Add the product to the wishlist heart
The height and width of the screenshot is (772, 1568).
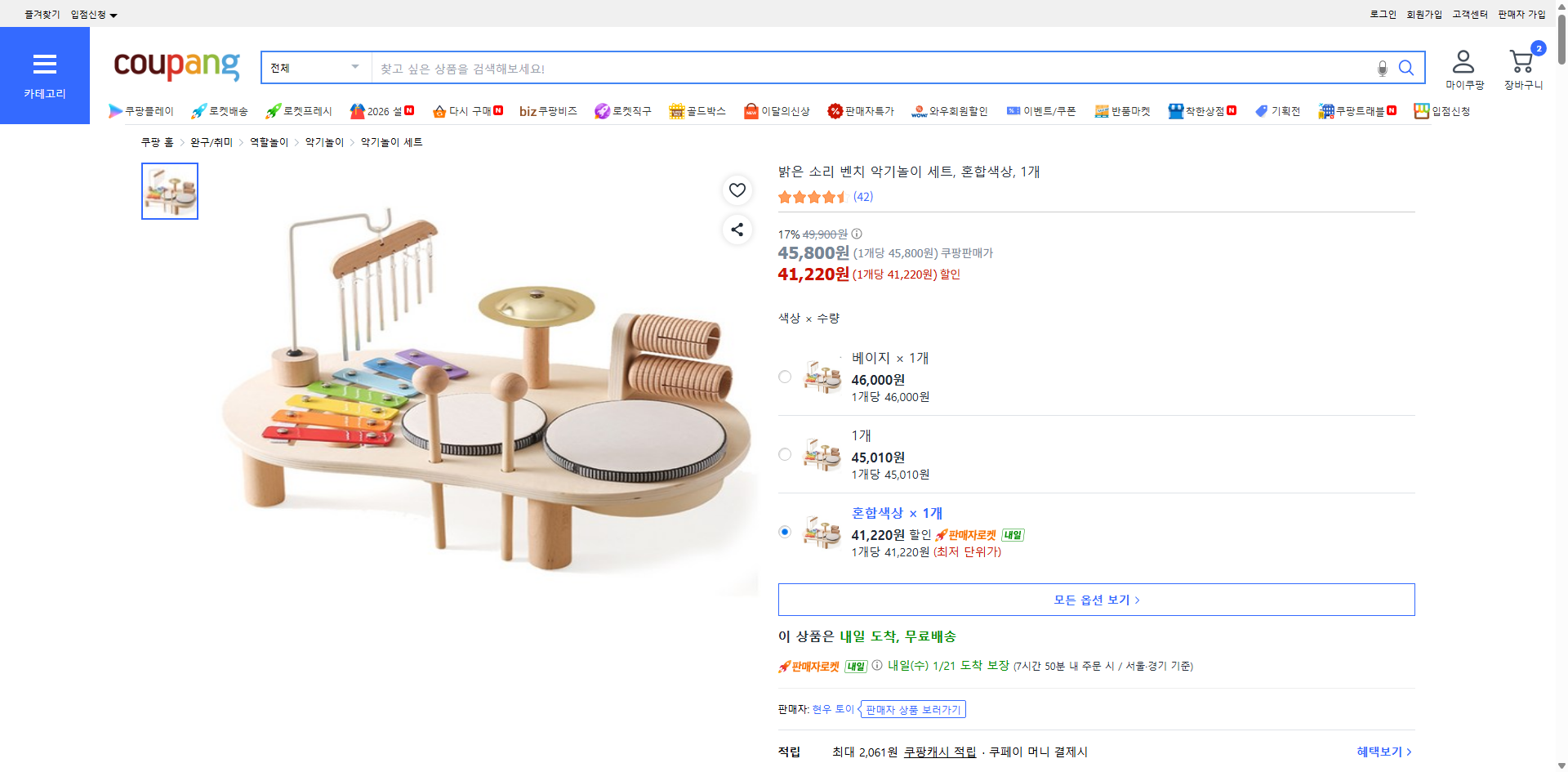[737, 190]
